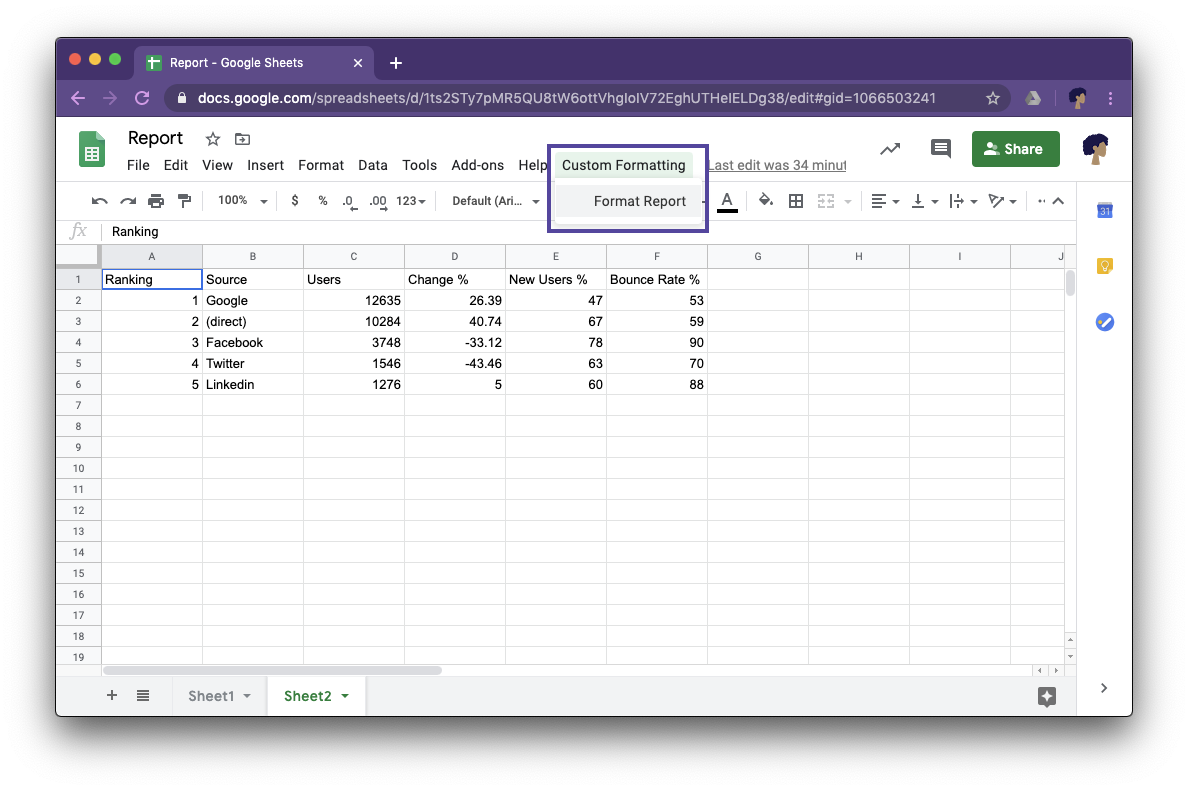Apply currency format with dollar icon
This screenshot has width=1188, height=790.
(294, 200)
